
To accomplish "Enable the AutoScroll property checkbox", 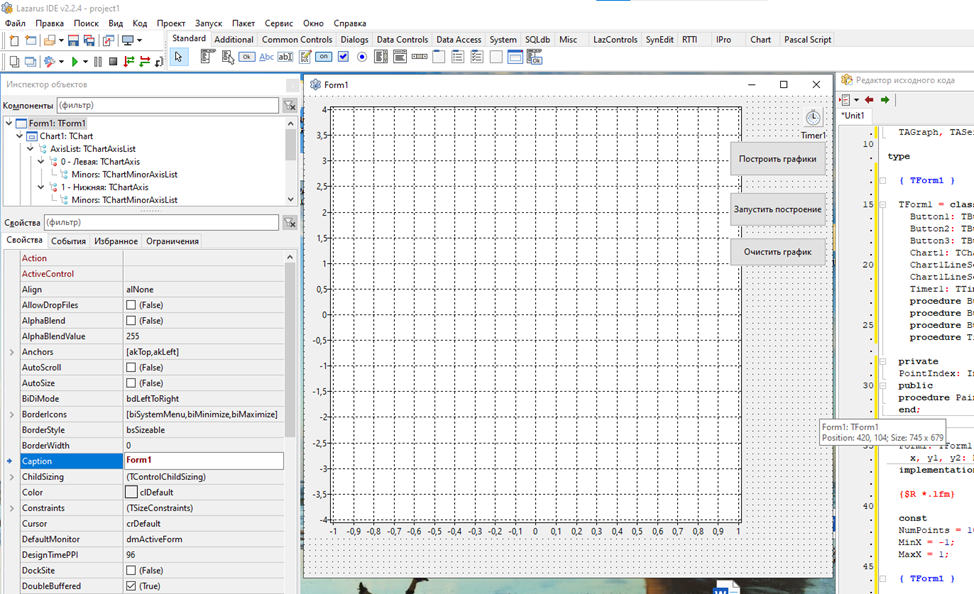I will [130, 368].
